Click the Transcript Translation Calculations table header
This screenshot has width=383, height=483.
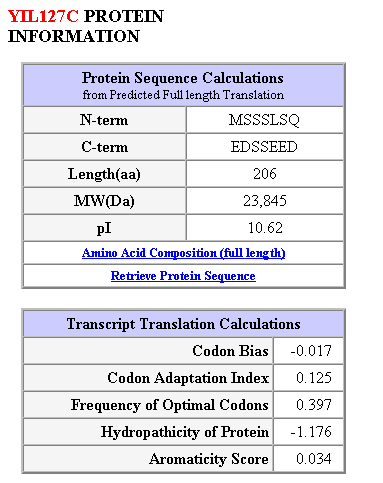coord(183,324)
